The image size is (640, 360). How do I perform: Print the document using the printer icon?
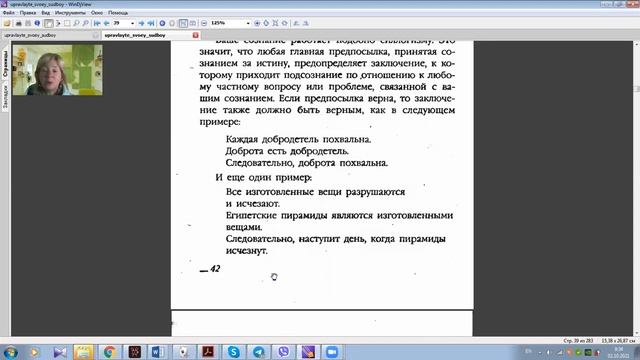pyautogui.click(x=18, y=23)
